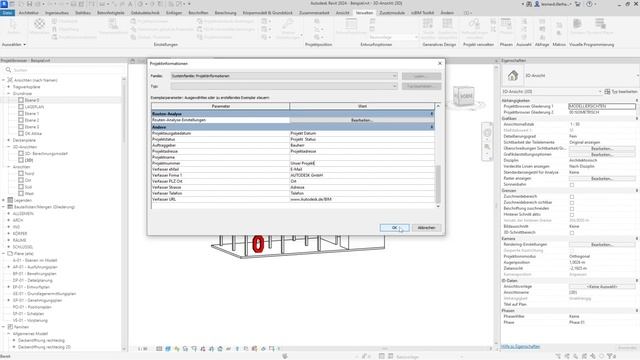Click the Weitere Einstellungen wrench icon

pyautogui.click(x=288, y=24)
